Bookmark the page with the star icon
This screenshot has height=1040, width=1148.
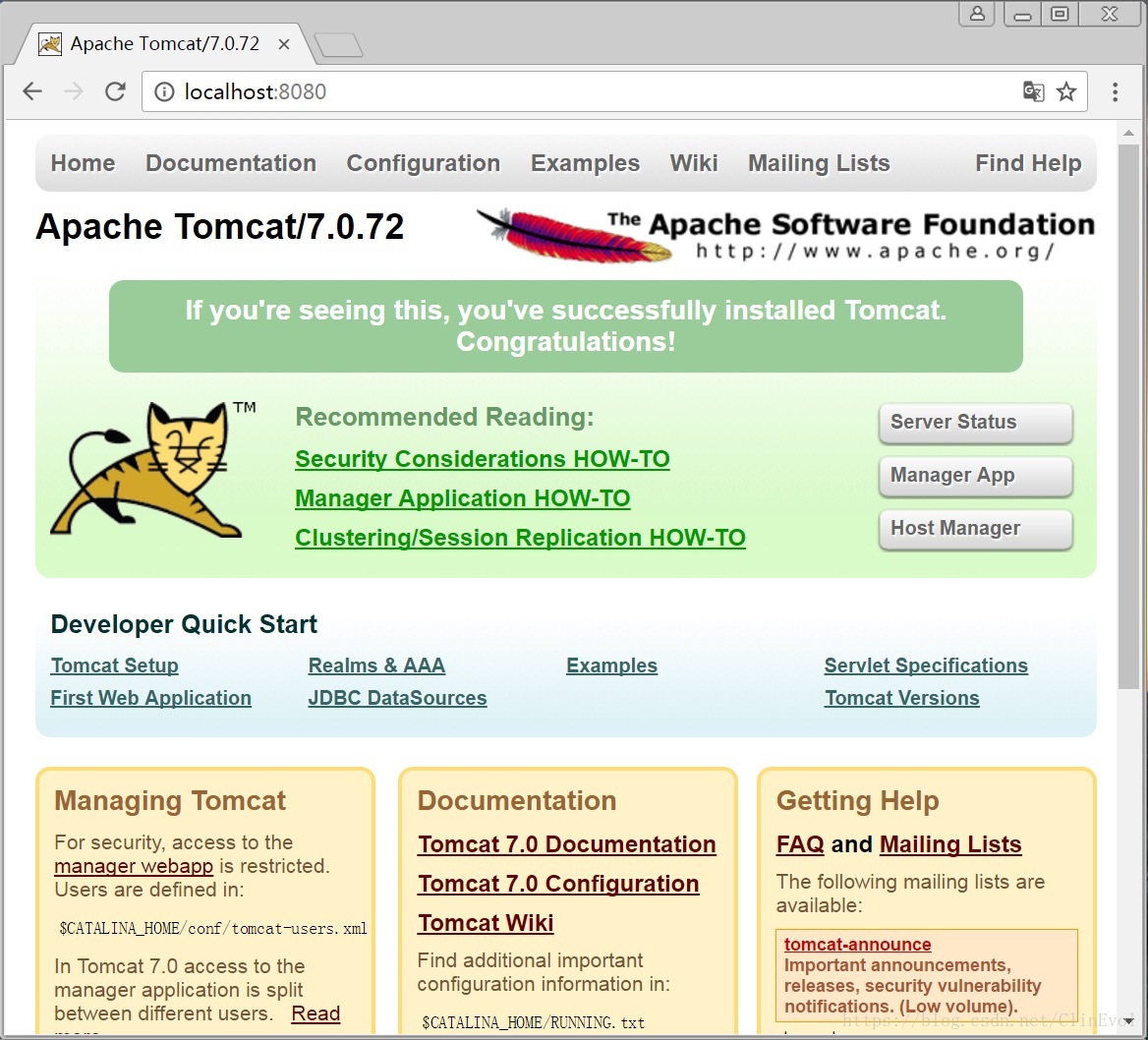click(1066, 90)
